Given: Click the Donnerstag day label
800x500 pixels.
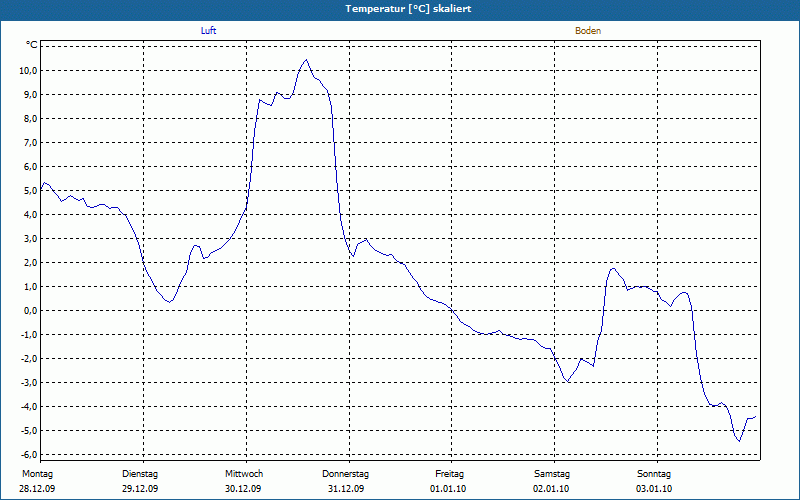Looking at the screenshot, I should point(345,474).
